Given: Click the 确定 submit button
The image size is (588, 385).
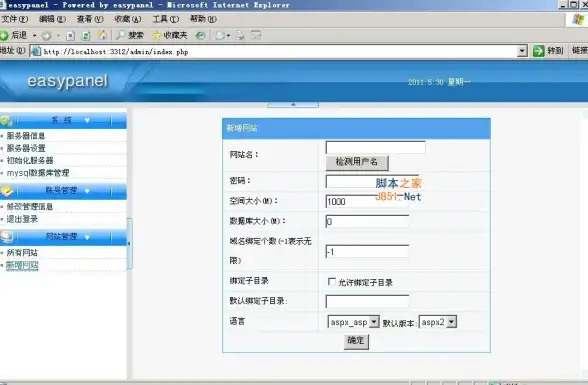Looking at the screenshot, I should [x=356, y=341].
